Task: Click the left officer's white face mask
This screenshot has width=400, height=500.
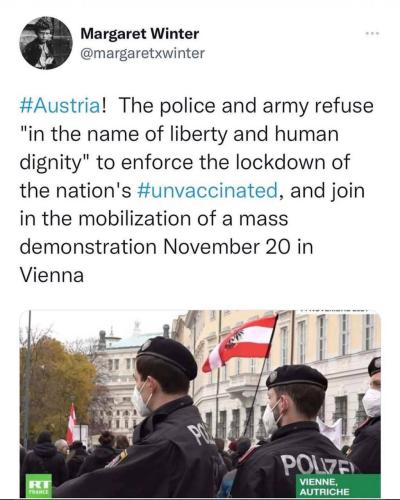Action: (x=141, y=399)
